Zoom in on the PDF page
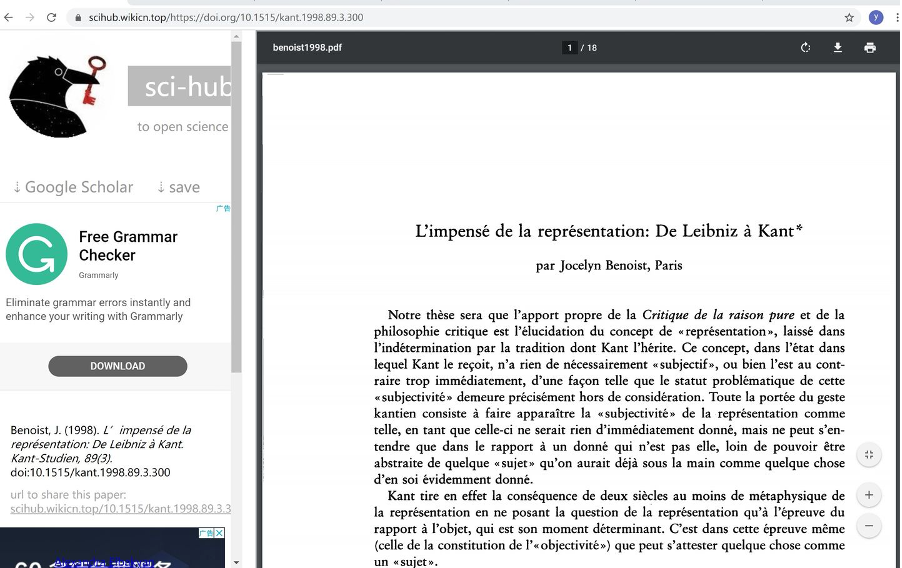This screenshot has width=902, height=568. coord(869,495)
